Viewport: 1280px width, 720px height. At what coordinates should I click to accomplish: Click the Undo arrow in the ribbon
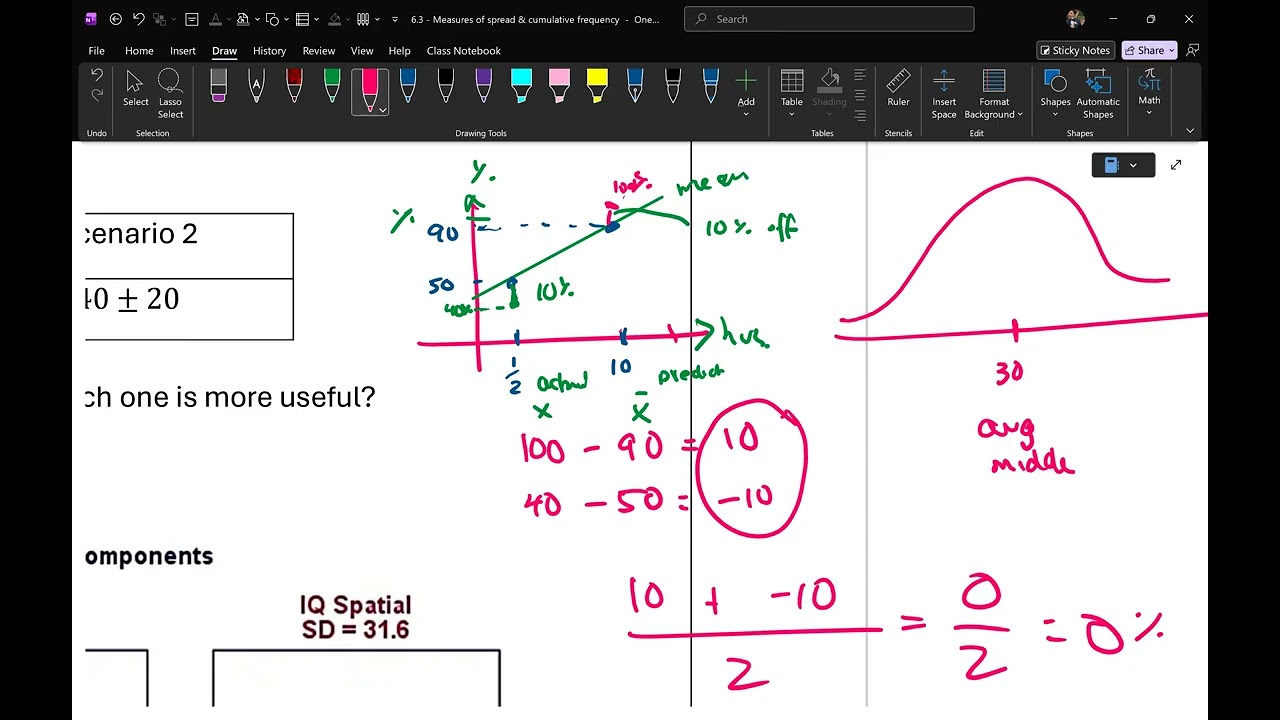pos(97,75)
